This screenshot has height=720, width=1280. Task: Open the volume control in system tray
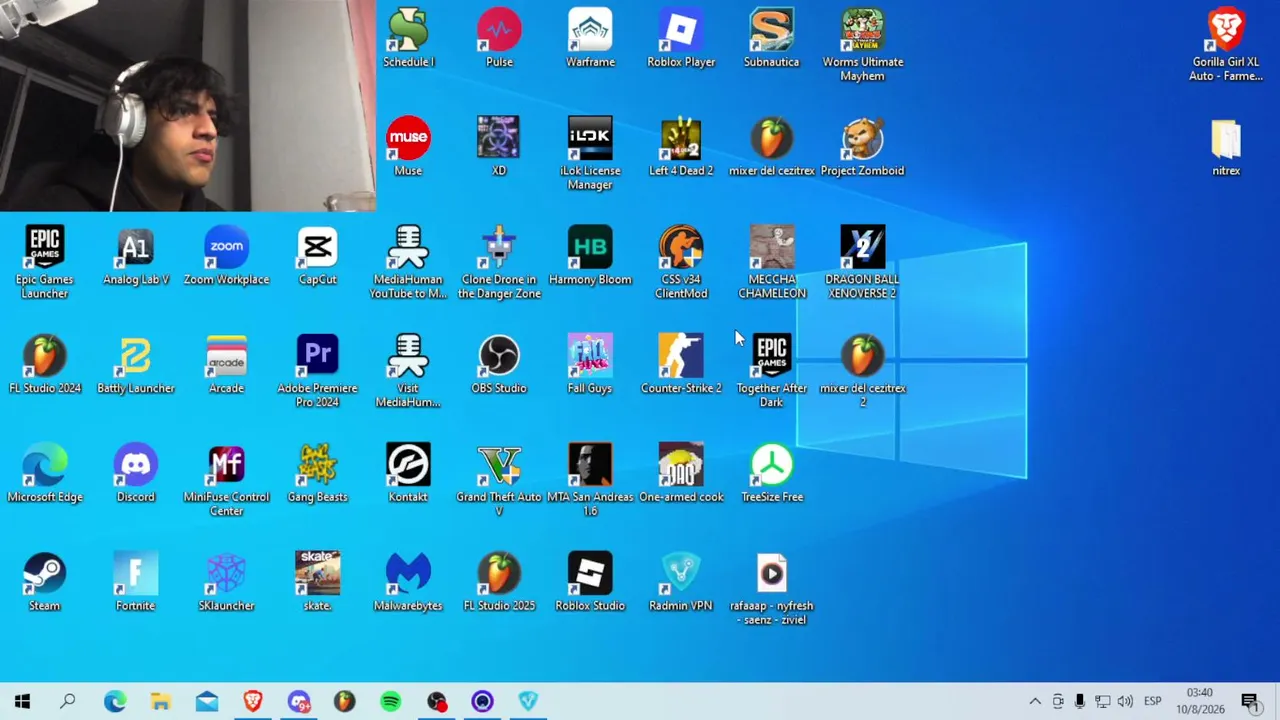pyautogui.click(x=1125, y=701)
